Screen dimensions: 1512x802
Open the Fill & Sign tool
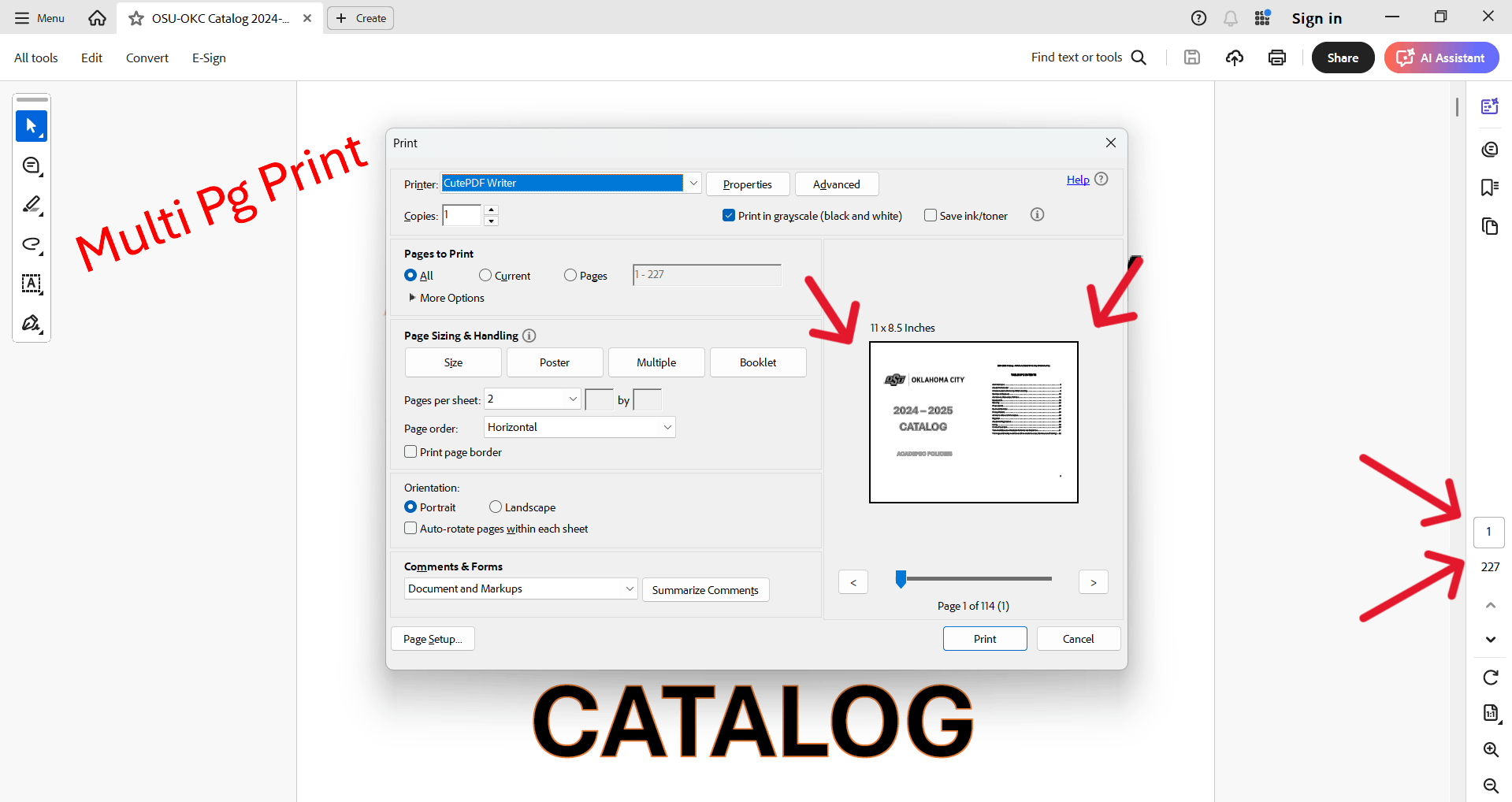click(32, 323)
